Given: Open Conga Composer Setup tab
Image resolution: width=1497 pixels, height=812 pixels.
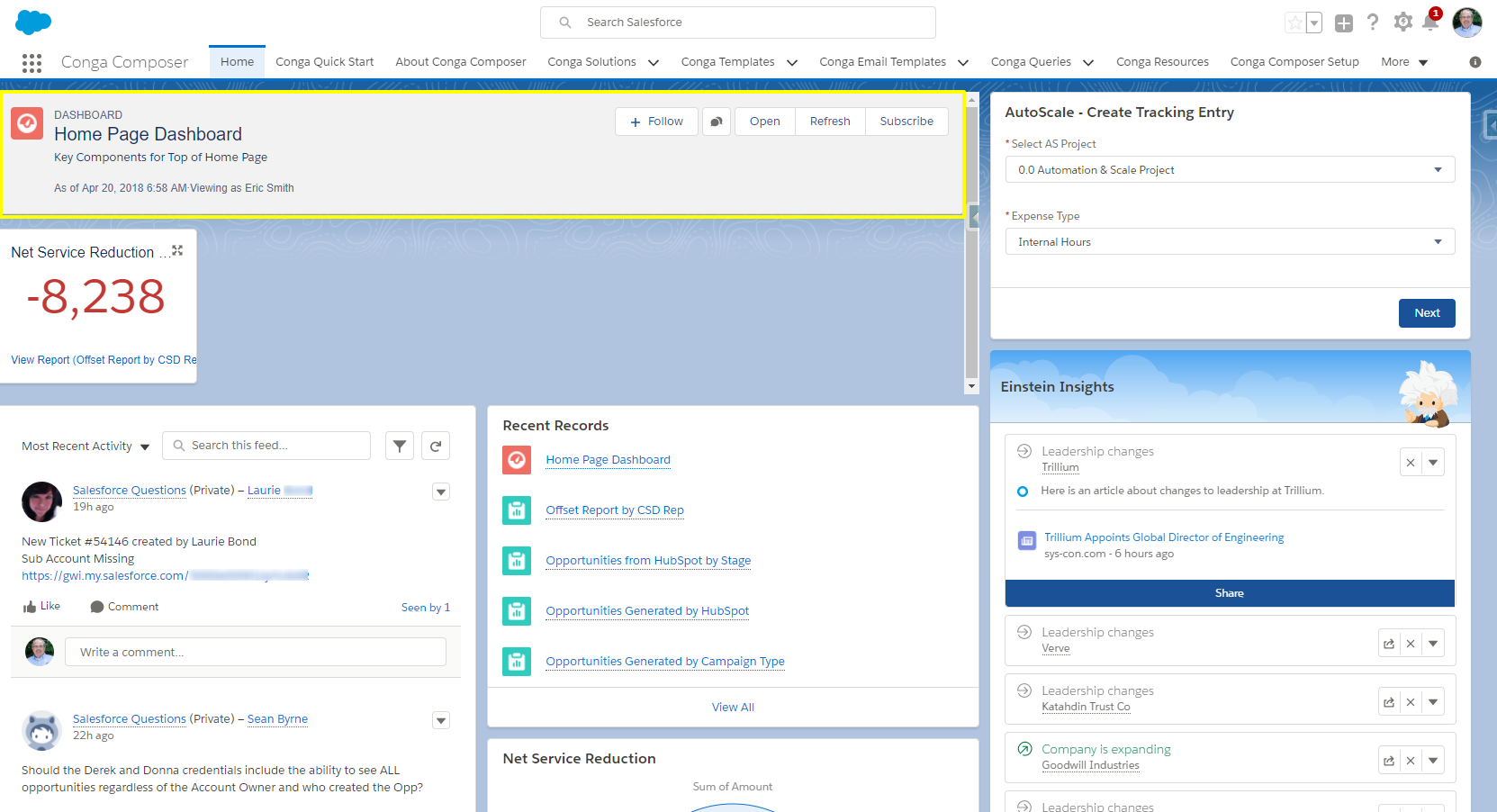Looking at the screenshot, I should click(1294, 62).
